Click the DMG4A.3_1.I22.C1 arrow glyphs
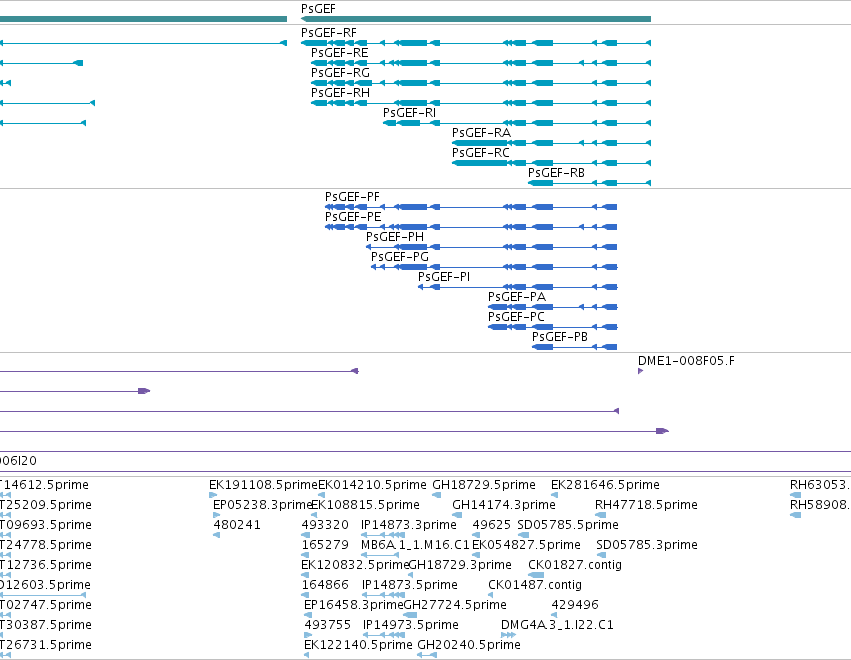Image resolution: width=851 pixels, height=660 pixels. point(509,635)
